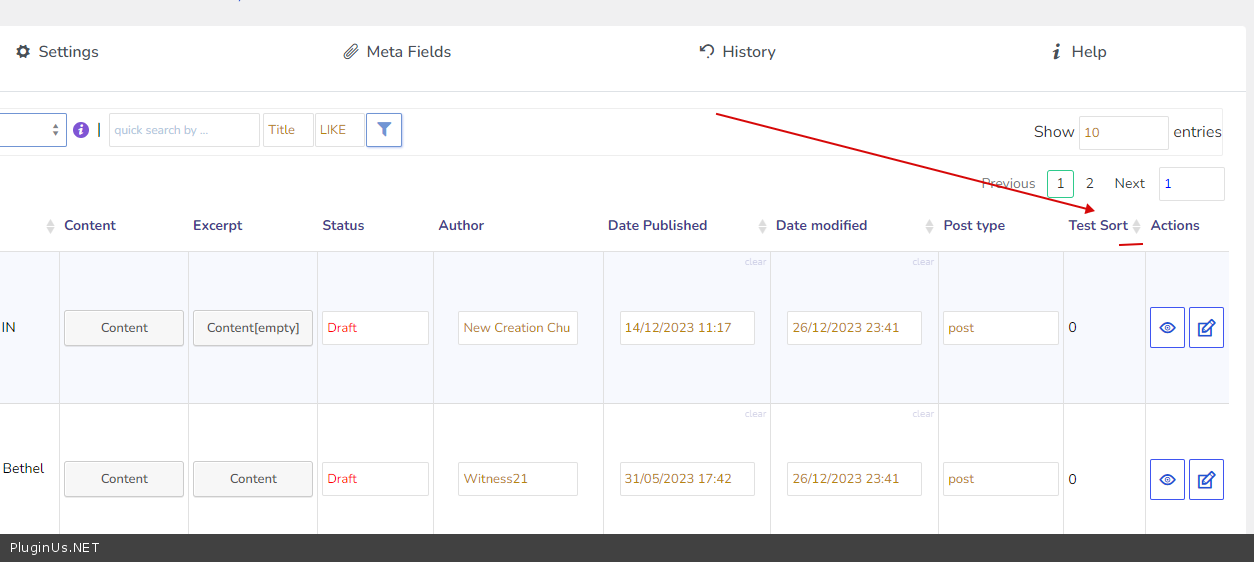Sort by Test Sort column arrows
Viewport: 1254px width, 562px height.
point(1136,226)
